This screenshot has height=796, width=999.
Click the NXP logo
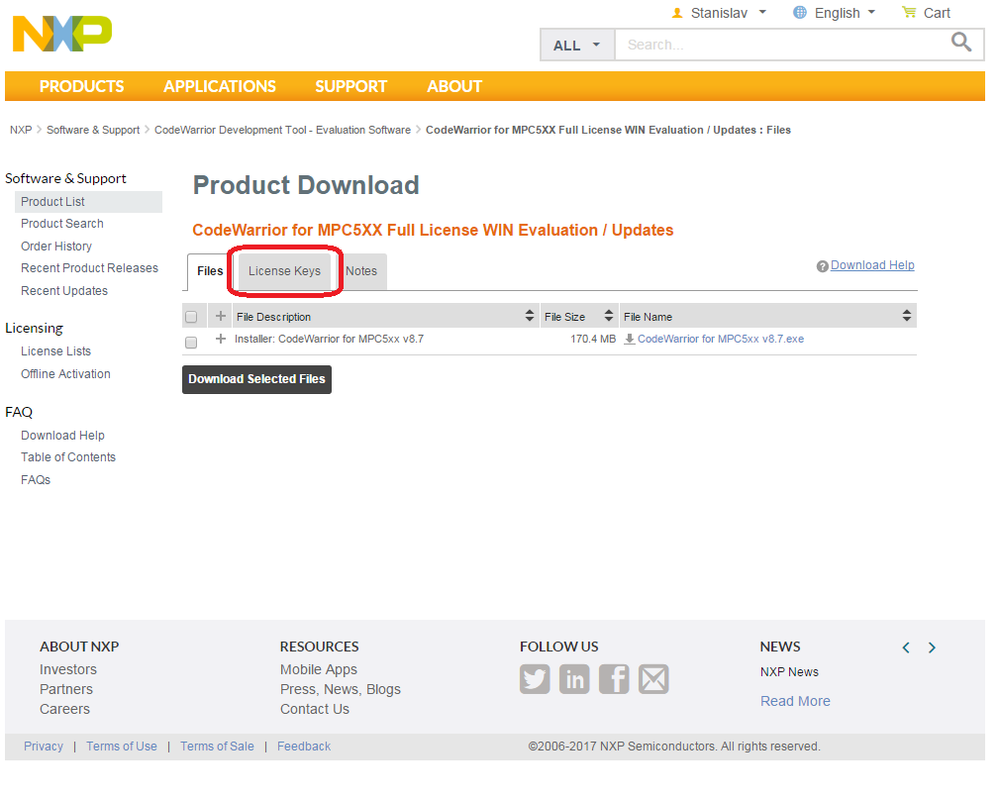tap(62, 34)
